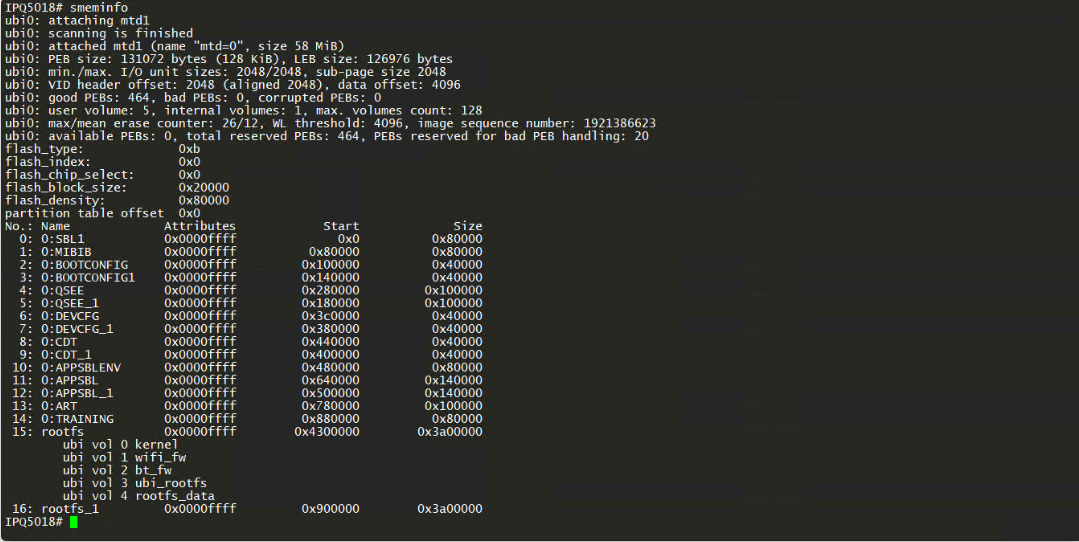Click the flash_type value 0xb
Viewport: 1079px width, 542px height.
pos(189,149)
